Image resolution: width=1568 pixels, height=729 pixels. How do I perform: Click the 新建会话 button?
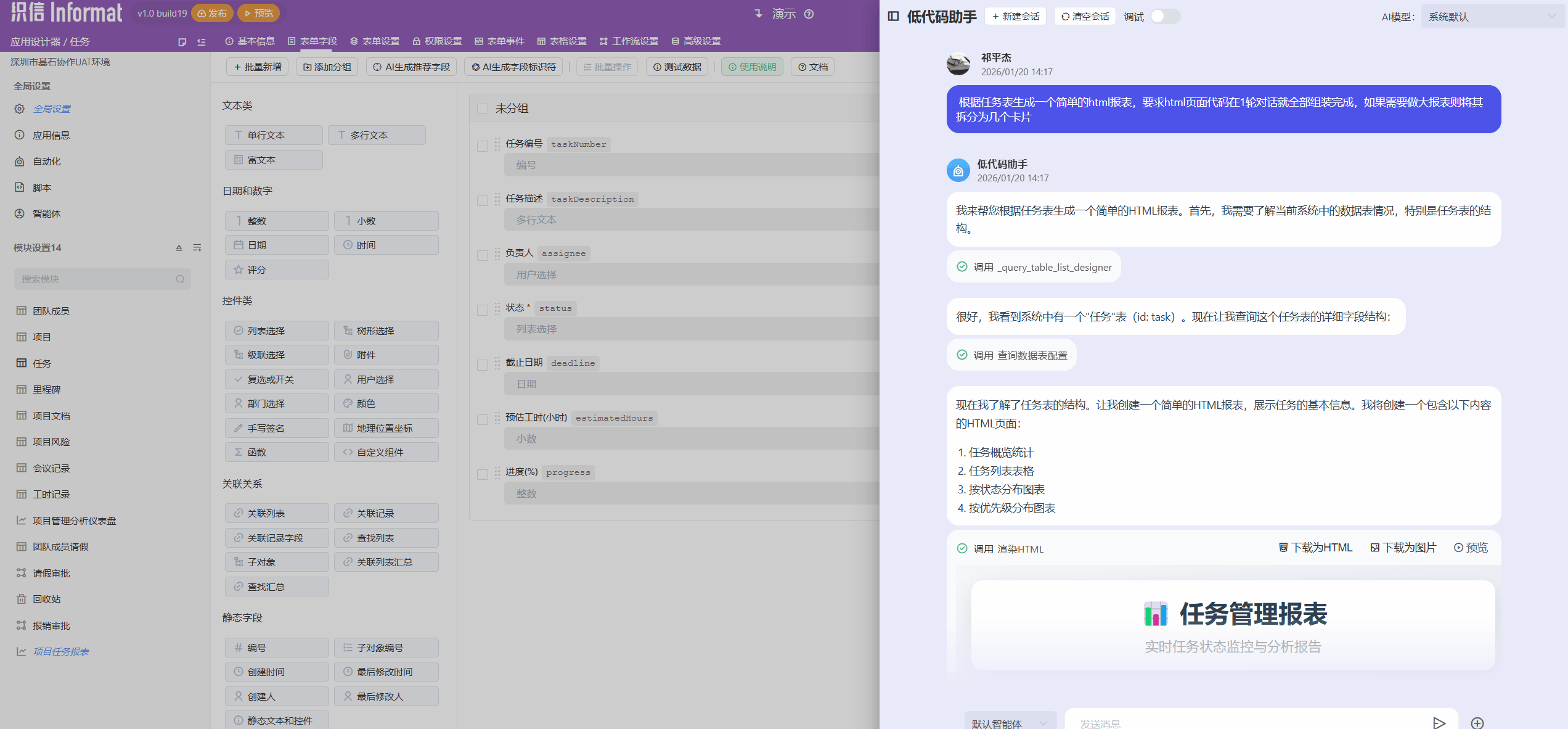click(1016, 17)
